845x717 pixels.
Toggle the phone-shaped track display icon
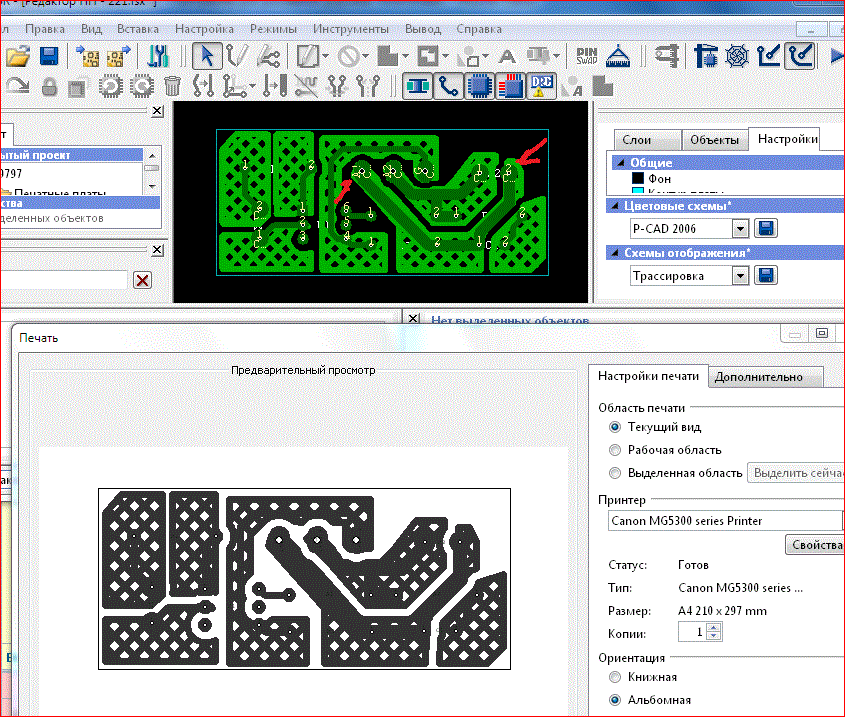pyautogui.click(x=448, y=86)
